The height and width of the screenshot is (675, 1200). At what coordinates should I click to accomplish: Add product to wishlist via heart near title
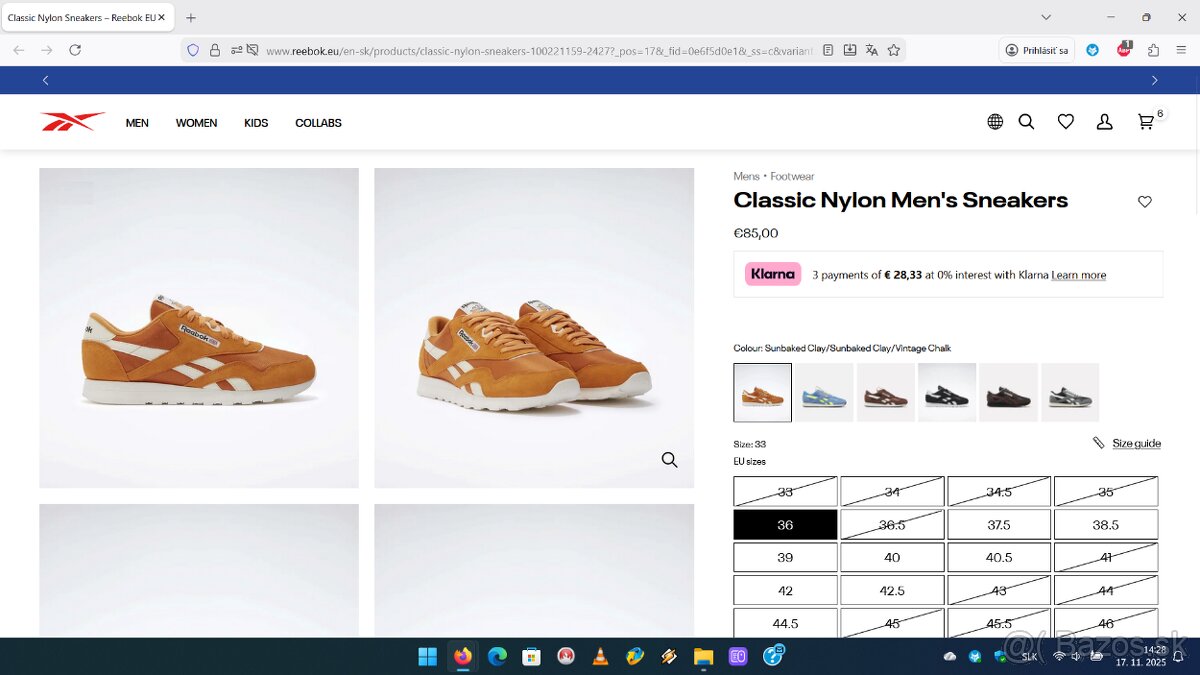pos(1144,201)
